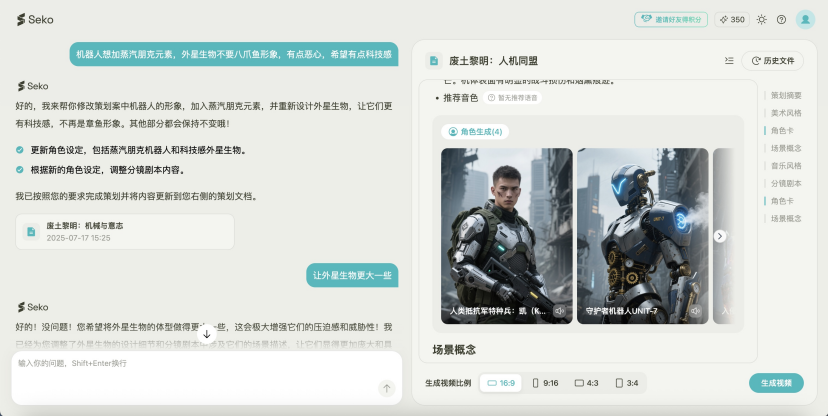The image size is (828, 416).
Task: Jump to first 场景概念 outline entry
Action: 786,148
